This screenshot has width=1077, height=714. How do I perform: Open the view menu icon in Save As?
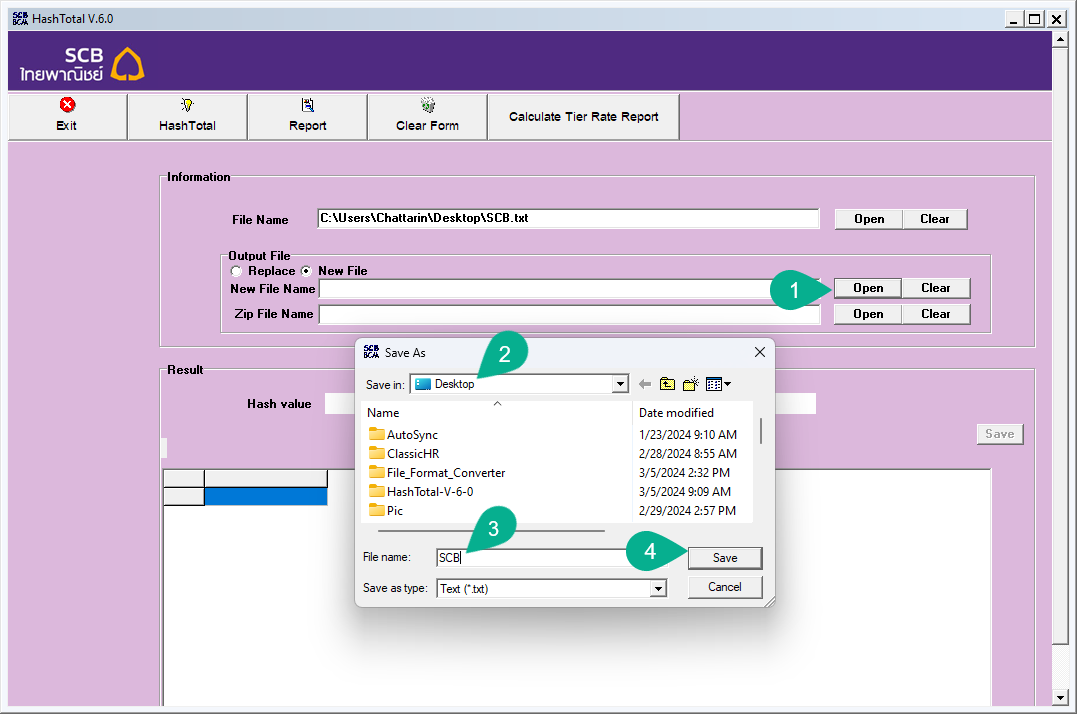coord(718,384)
